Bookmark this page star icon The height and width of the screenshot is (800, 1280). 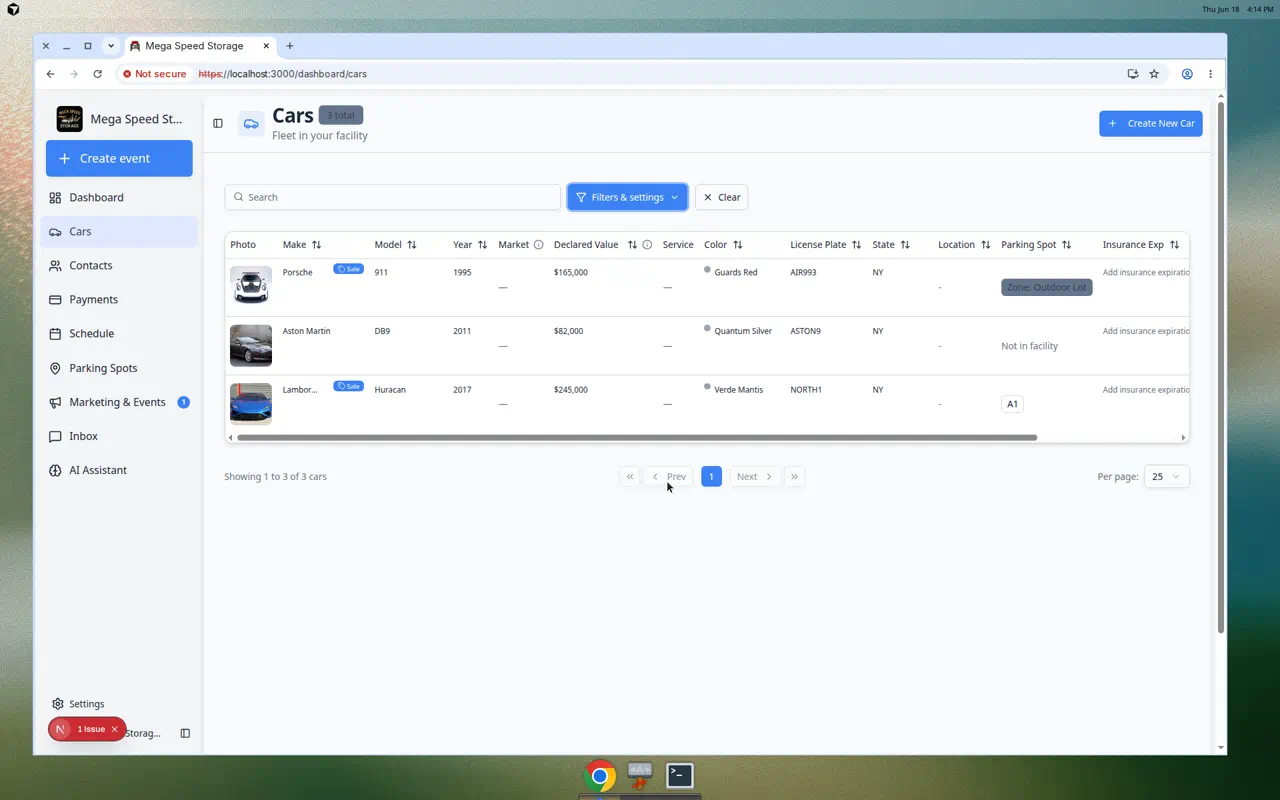[1154, 74]
